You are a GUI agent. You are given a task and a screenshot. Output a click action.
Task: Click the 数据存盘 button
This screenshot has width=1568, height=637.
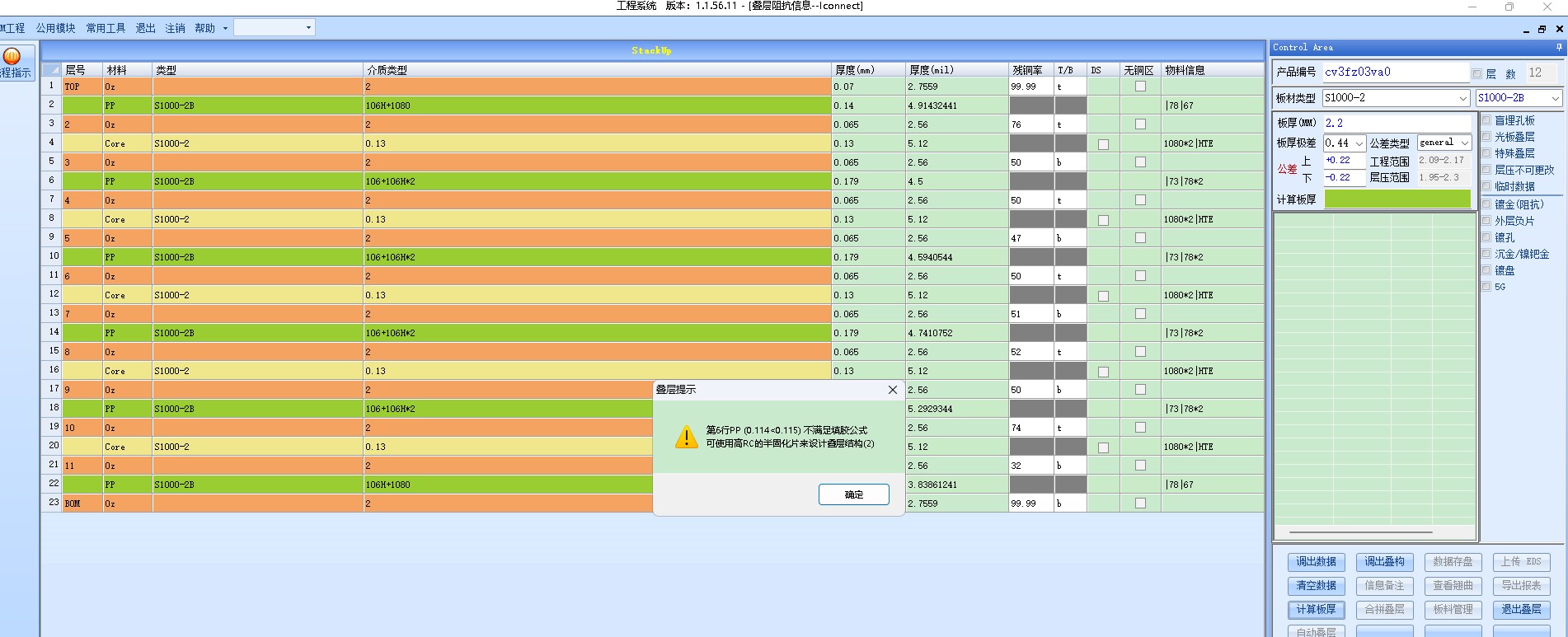pos(1453,562)
